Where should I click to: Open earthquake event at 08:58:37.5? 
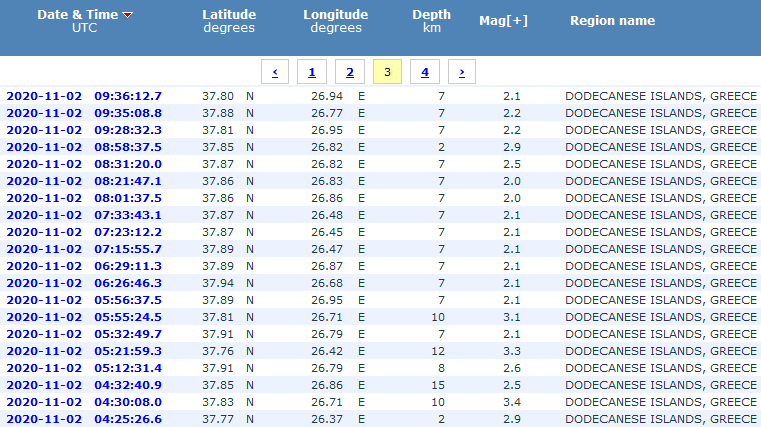coord(84,147)
